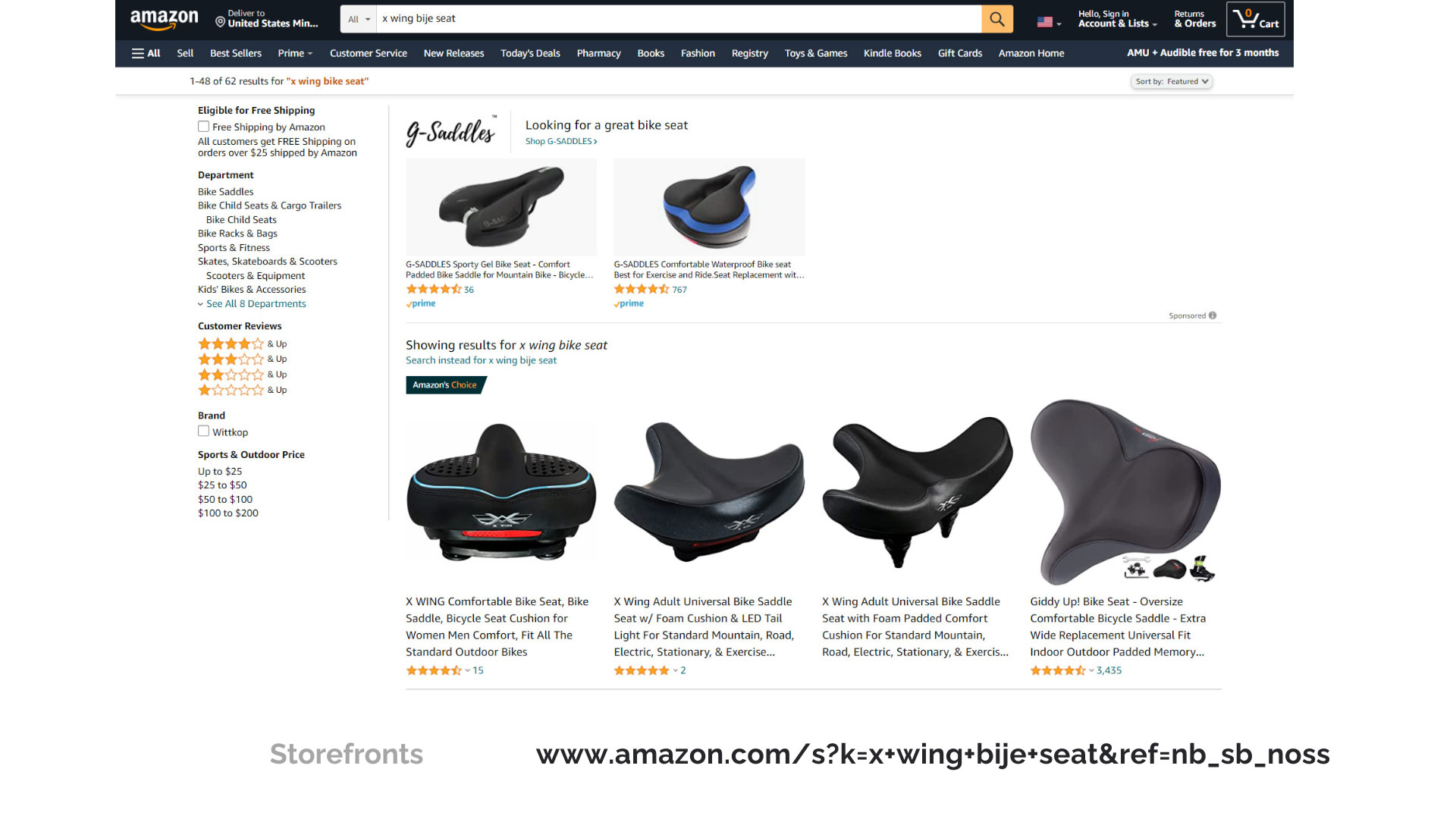Image resolution: width=1456 pixels, height=819 pixels.
Task: Click Search instead for x wing bije seat
Action: 481,360
